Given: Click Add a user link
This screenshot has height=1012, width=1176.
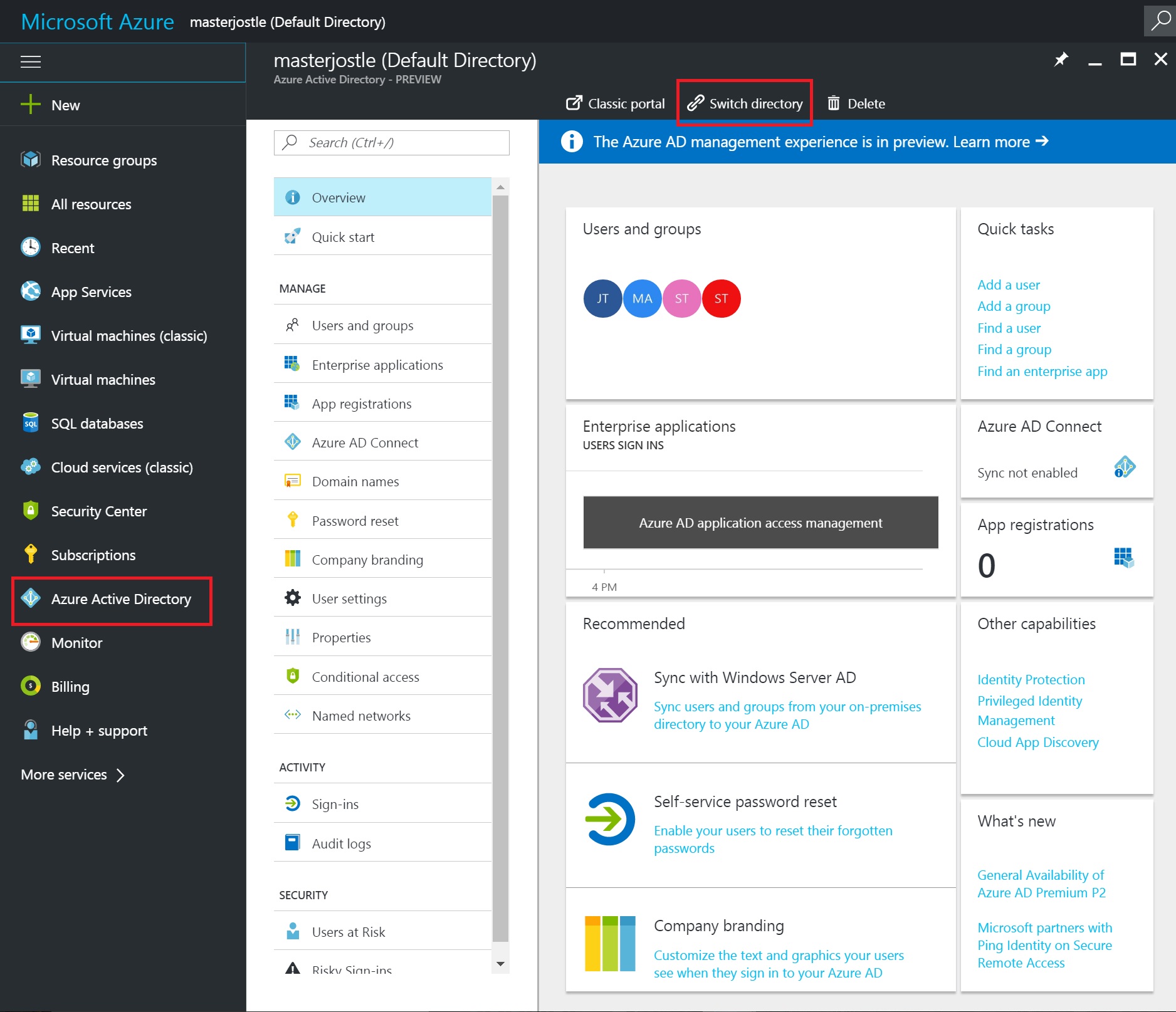Looking at the screenshot, I should (x=1008, y=284).
